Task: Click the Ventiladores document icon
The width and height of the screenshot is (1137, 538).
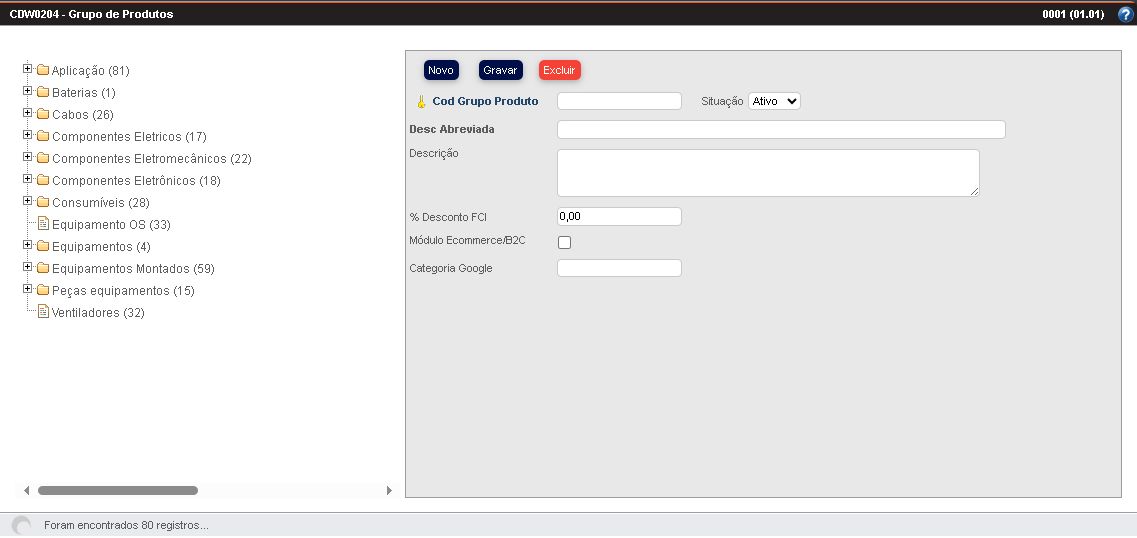Action: [43, 312]
